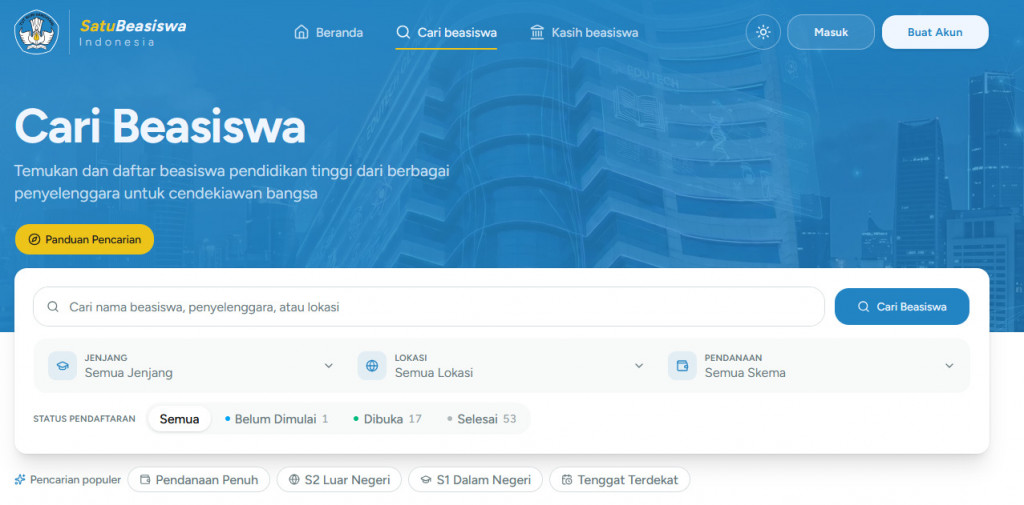
Task: Expand the Jenjang chevron arrow
Action: click(328, 366)
